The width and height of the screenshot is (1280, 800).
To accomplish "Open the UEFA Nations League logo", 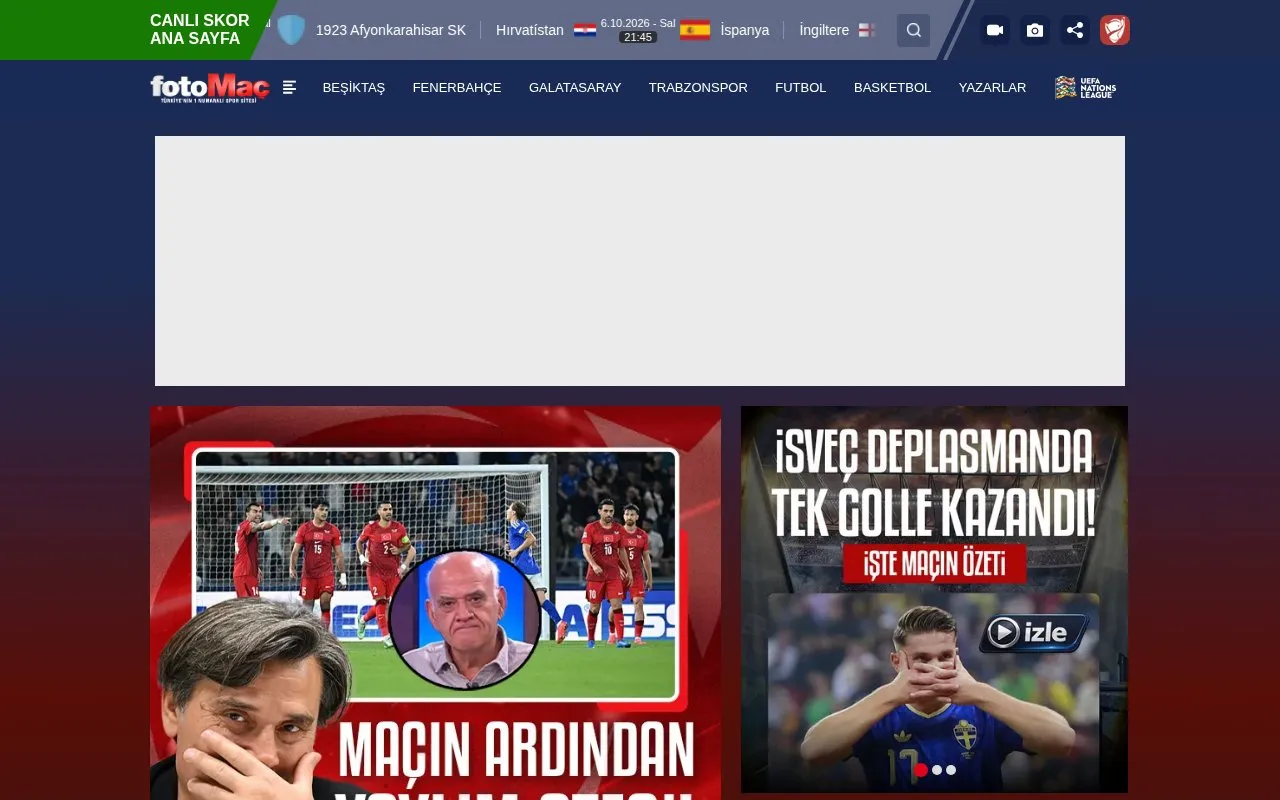I will 1085,88.
